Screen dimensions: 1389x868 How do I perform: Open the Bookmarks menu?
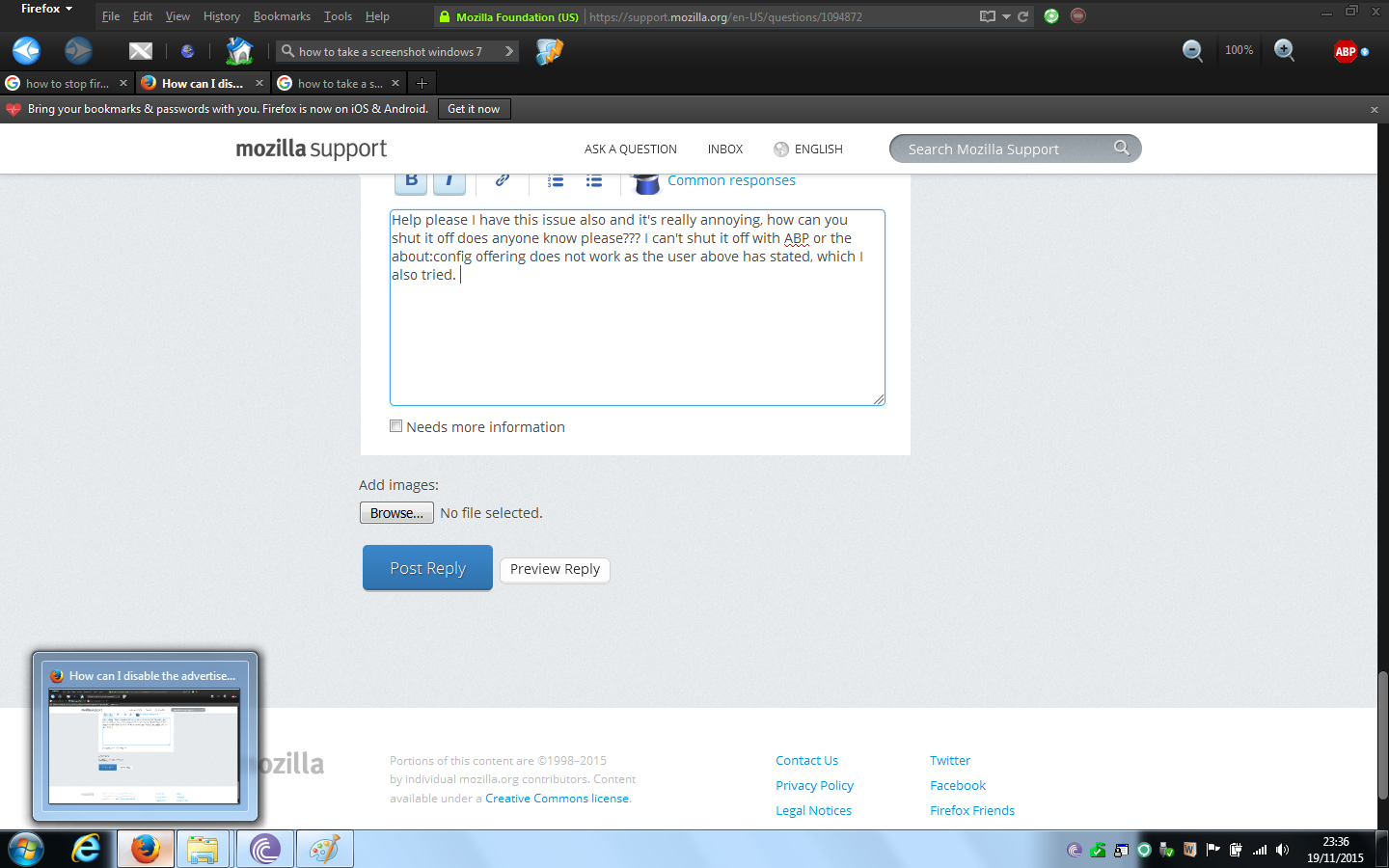[282, 16]
